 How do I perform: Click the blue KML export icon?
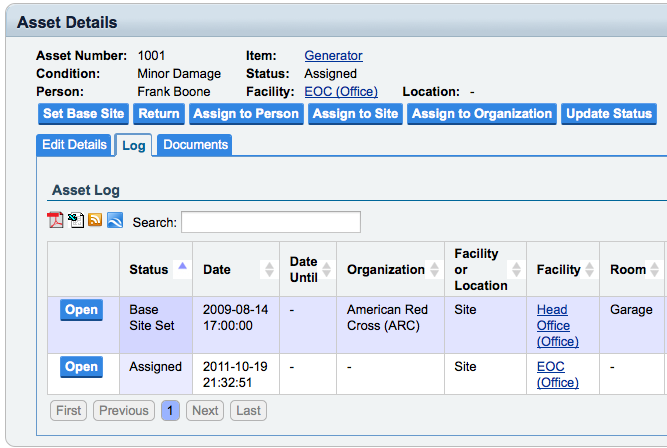point(115,221)
